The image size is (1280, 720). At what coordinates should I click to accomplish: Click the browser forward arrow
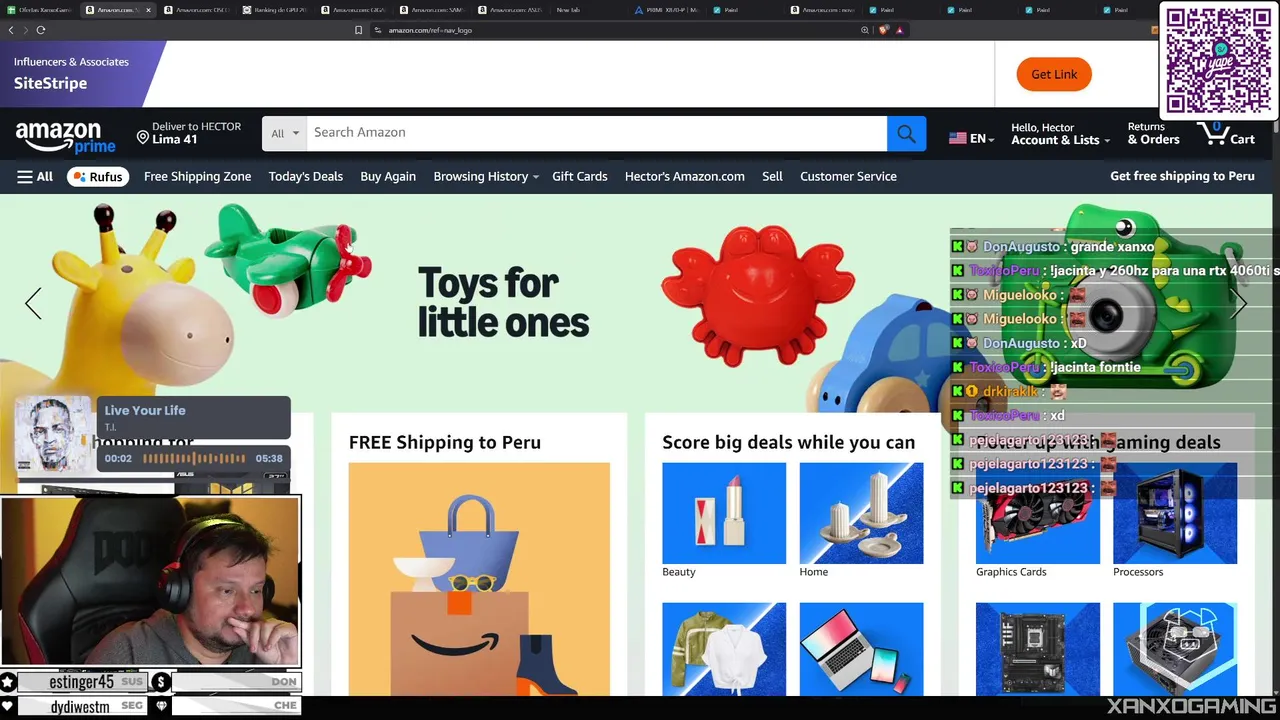26,30
